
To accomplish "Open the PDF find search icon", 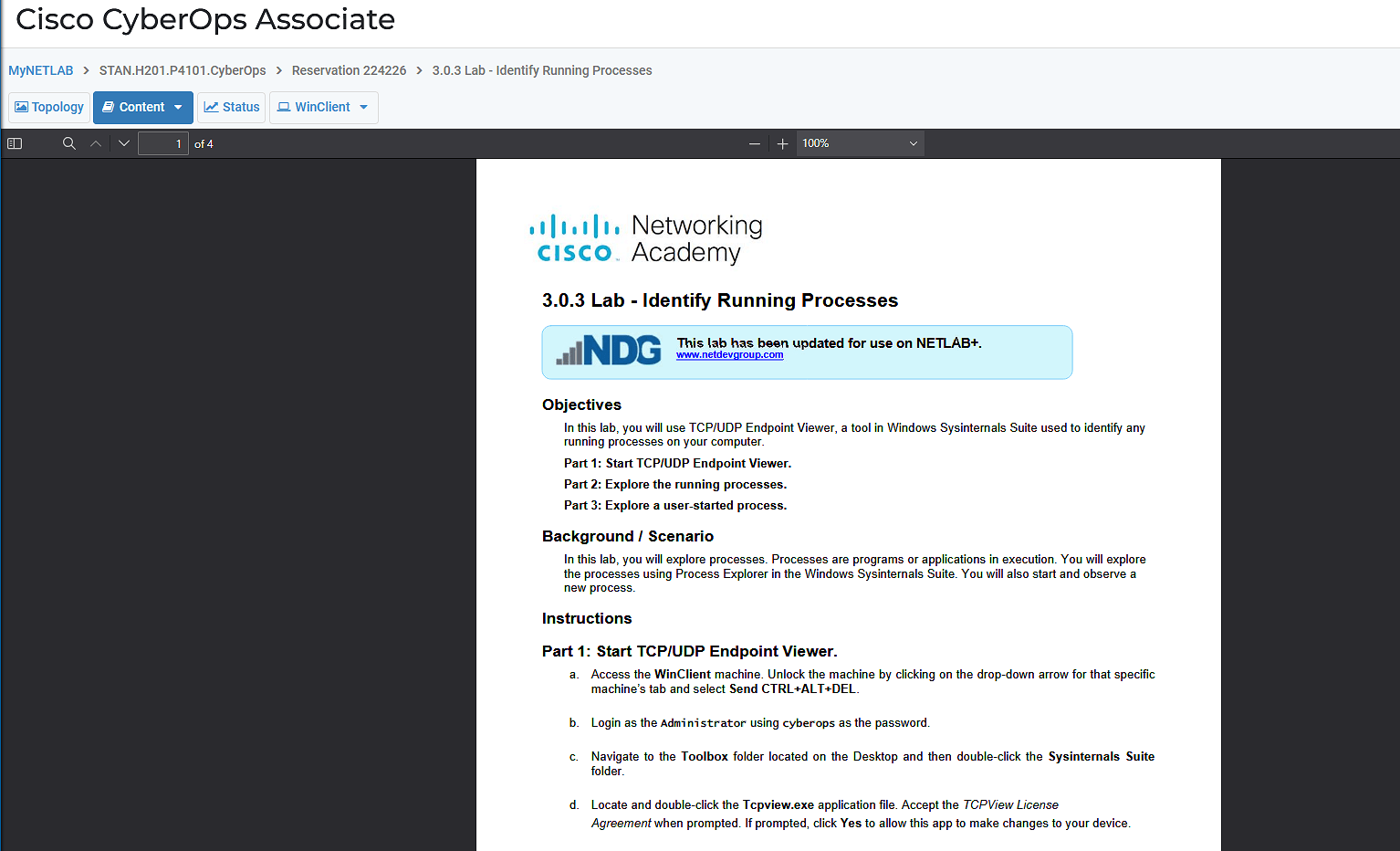I will (69, 143).
